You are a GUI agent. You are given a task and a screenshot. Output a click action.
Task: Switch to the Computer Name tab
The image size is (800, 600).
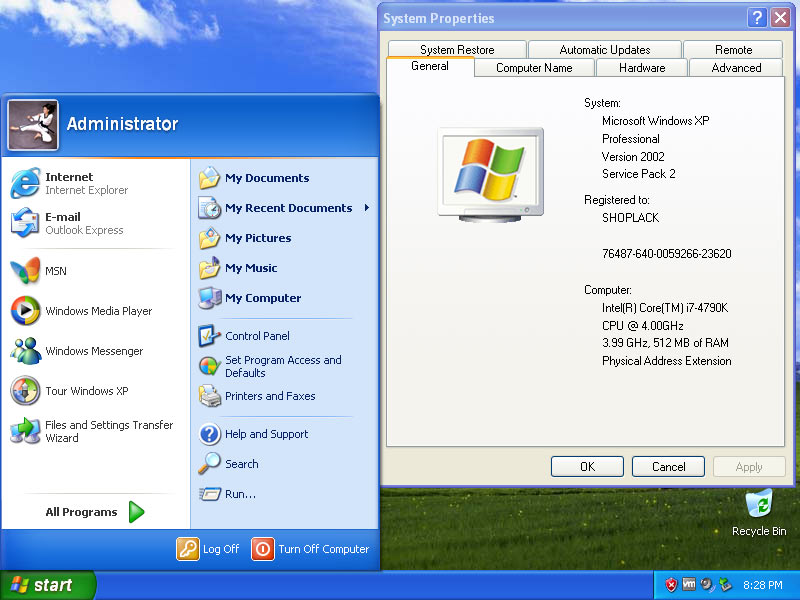pos(534,68)
